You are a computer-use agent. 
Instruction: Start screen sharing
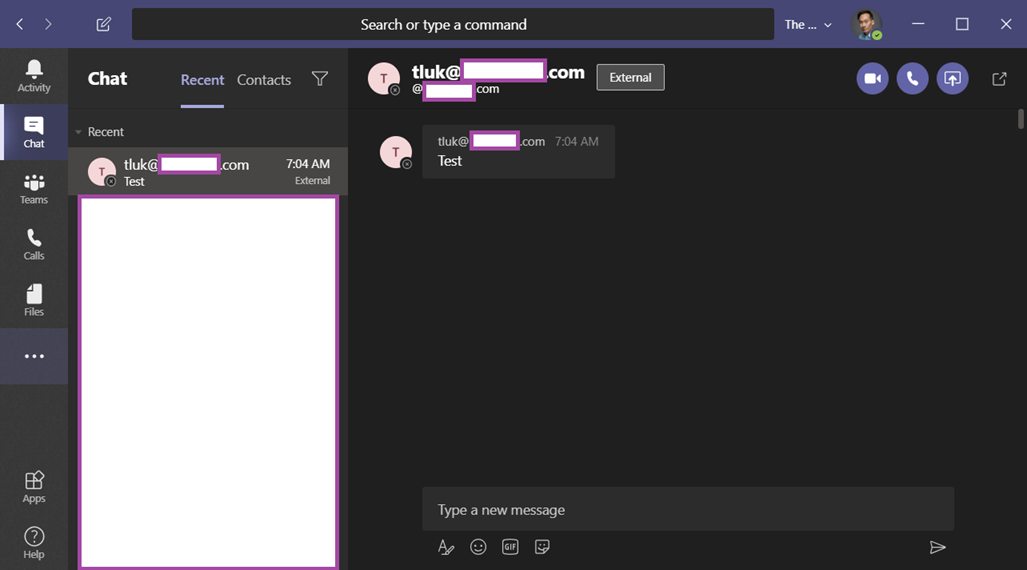click(x=952, y=79)
